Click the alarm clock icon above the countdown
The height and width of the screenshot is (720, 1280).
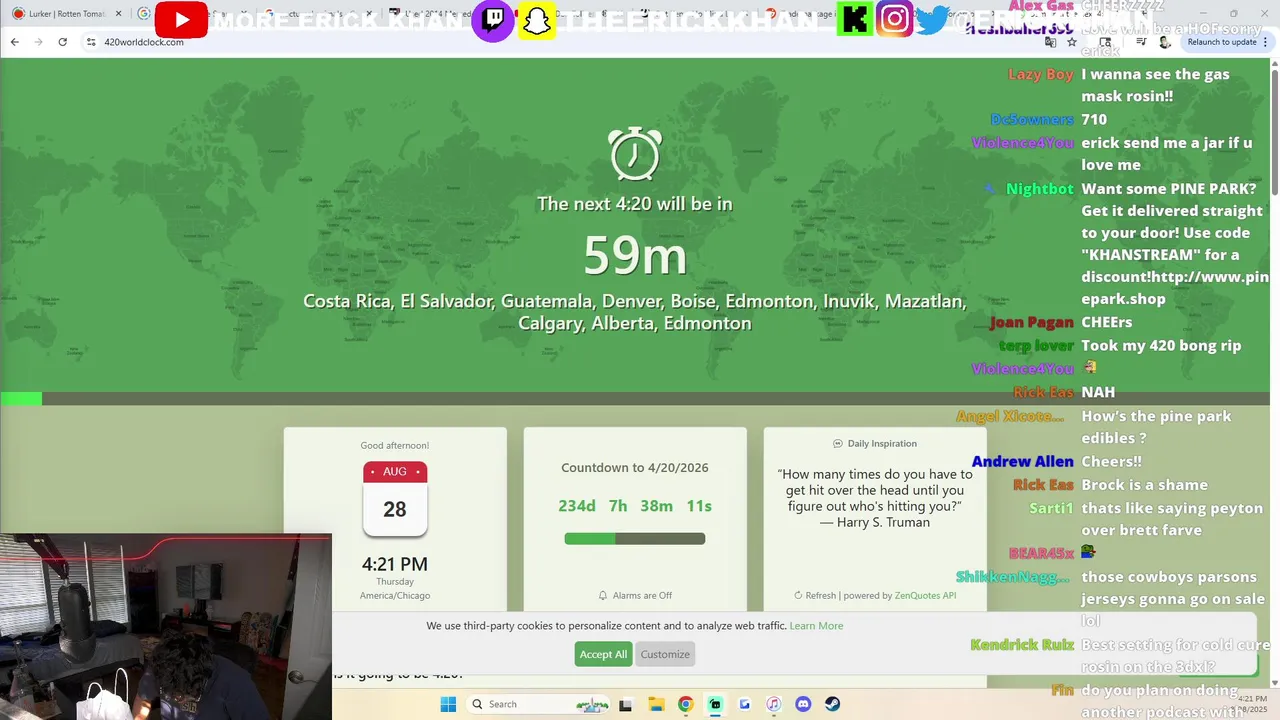pyautogui.click(x=635, y=154)
